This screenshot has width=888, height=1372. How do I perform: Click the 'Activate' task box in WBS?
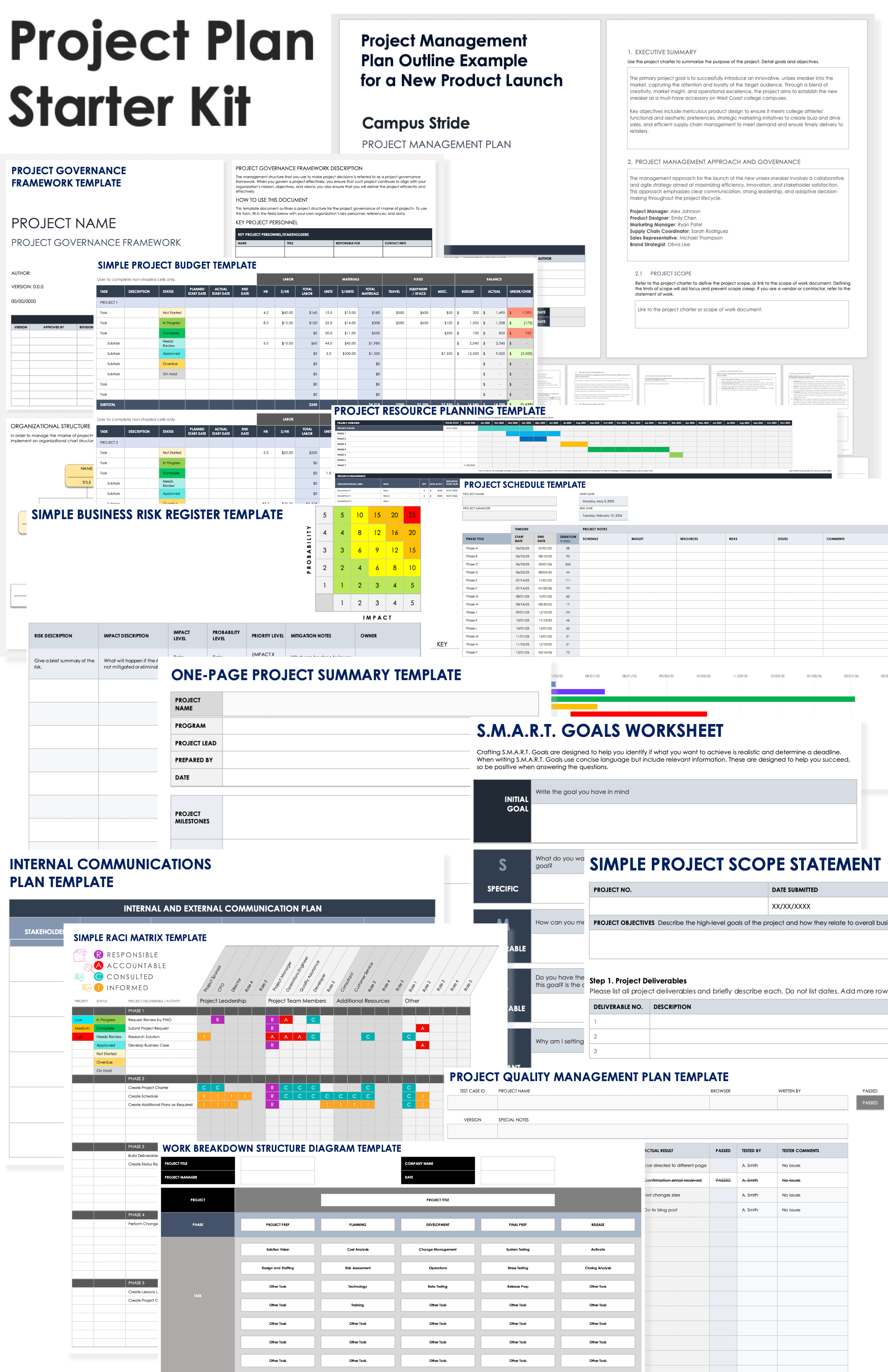[x=598, y=1249]
